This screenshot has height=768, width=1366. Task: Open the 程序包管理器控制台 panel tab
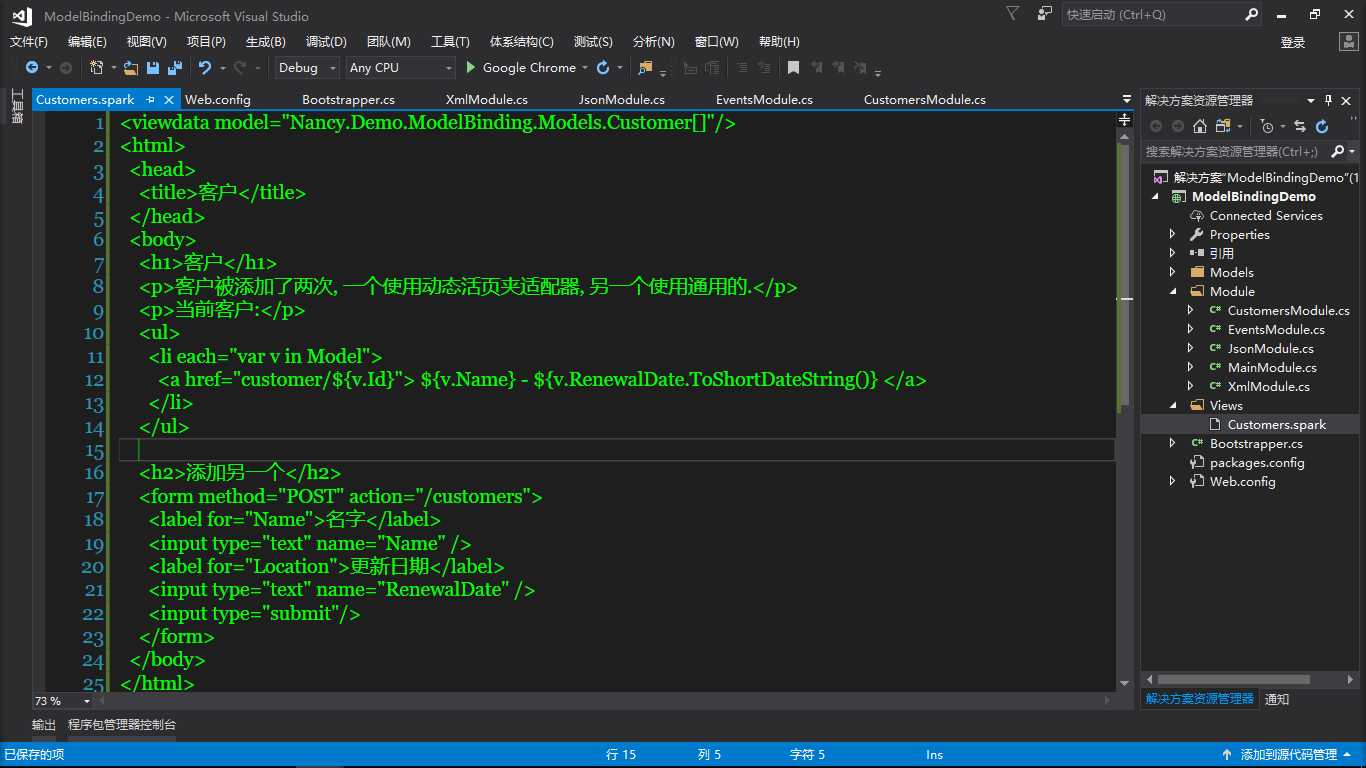coord(122,725)
